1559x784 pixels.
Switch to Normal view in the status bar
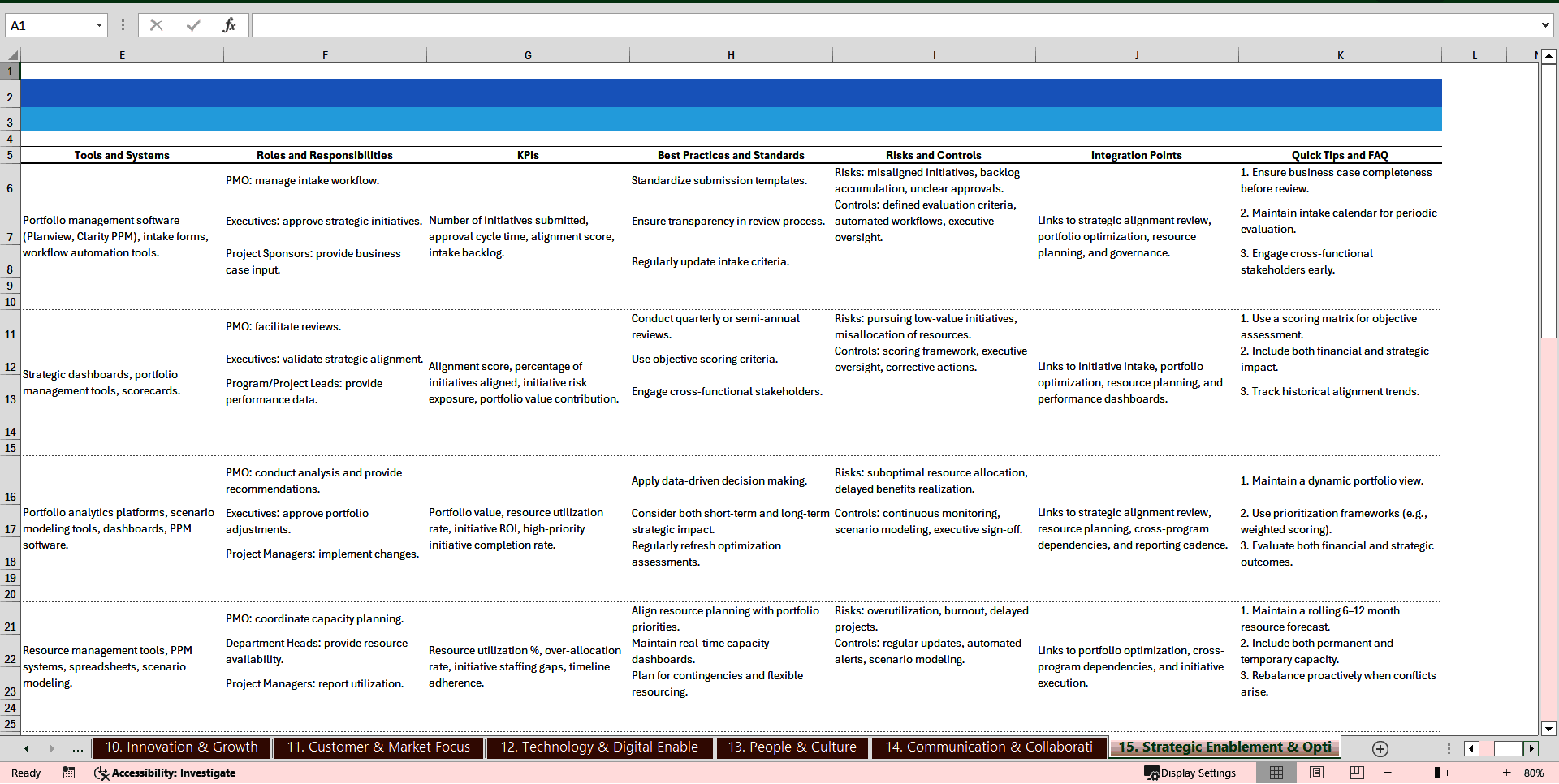click(x=1276, y=773)
